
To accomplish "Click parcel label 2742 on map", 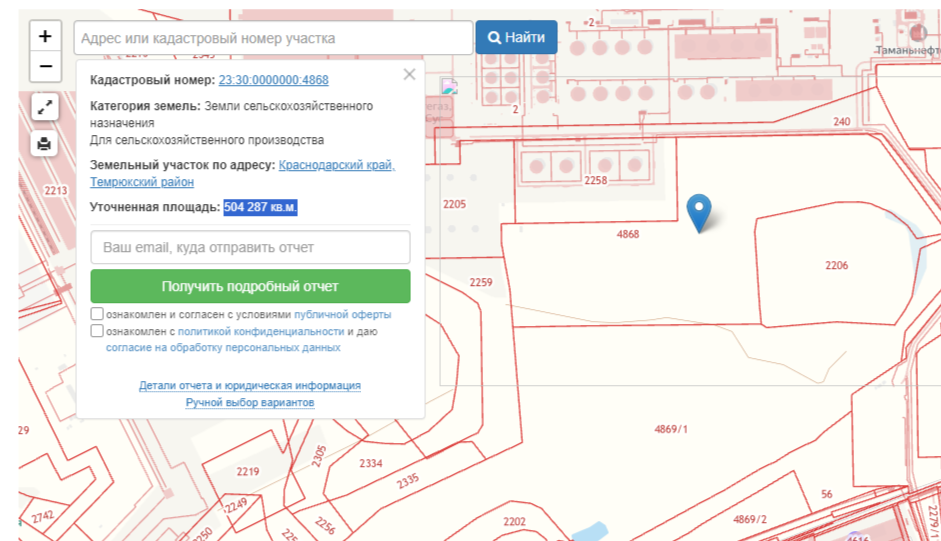I will [43, 516].
